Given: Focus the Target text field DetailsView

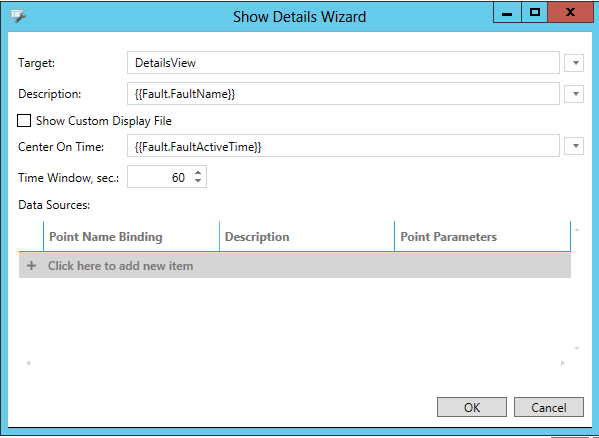Looking at the screenshot, I should [x=343, y=63].
